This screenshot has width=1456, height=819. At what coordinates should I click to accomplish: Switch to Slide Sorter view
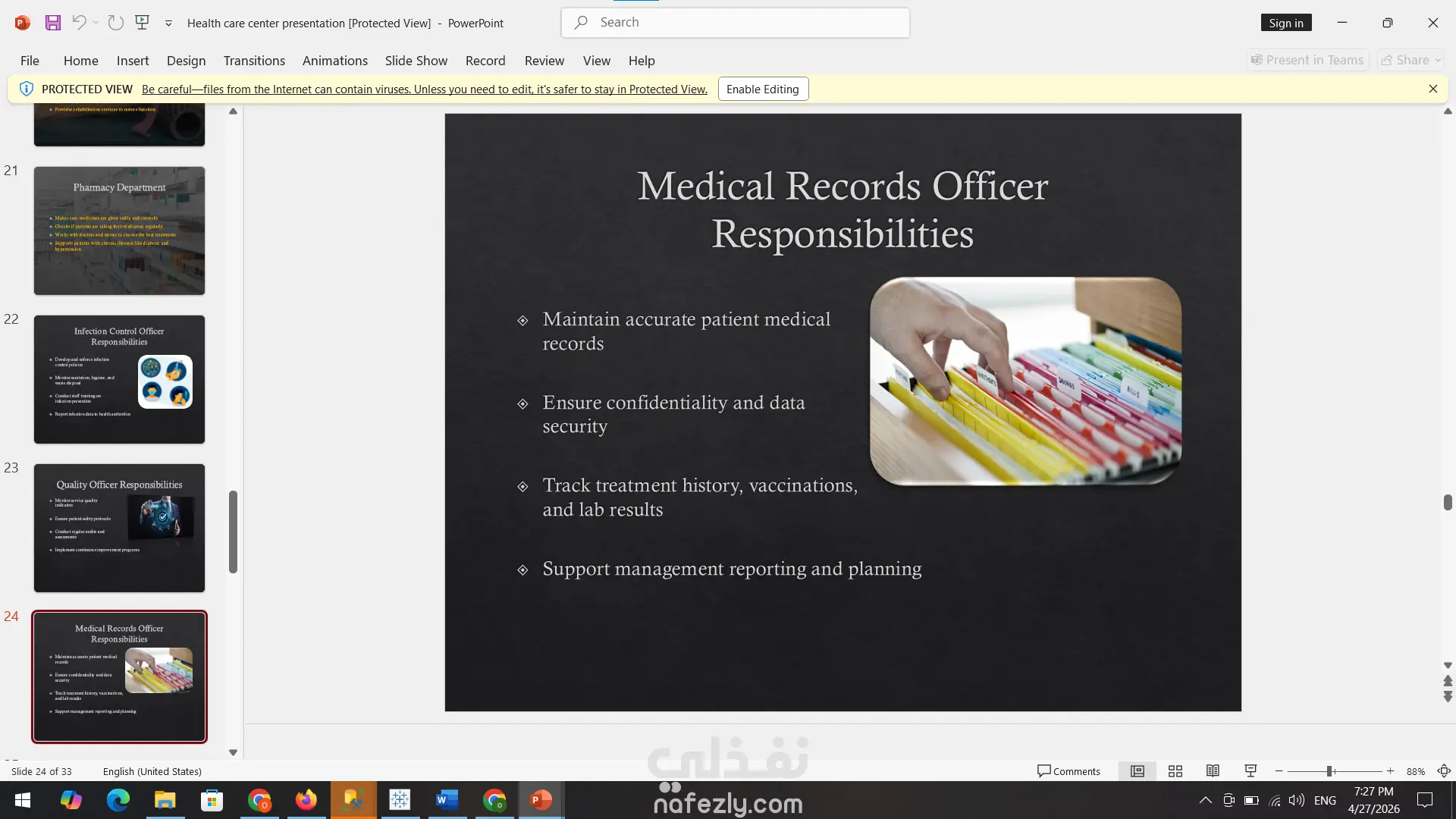1175,771
